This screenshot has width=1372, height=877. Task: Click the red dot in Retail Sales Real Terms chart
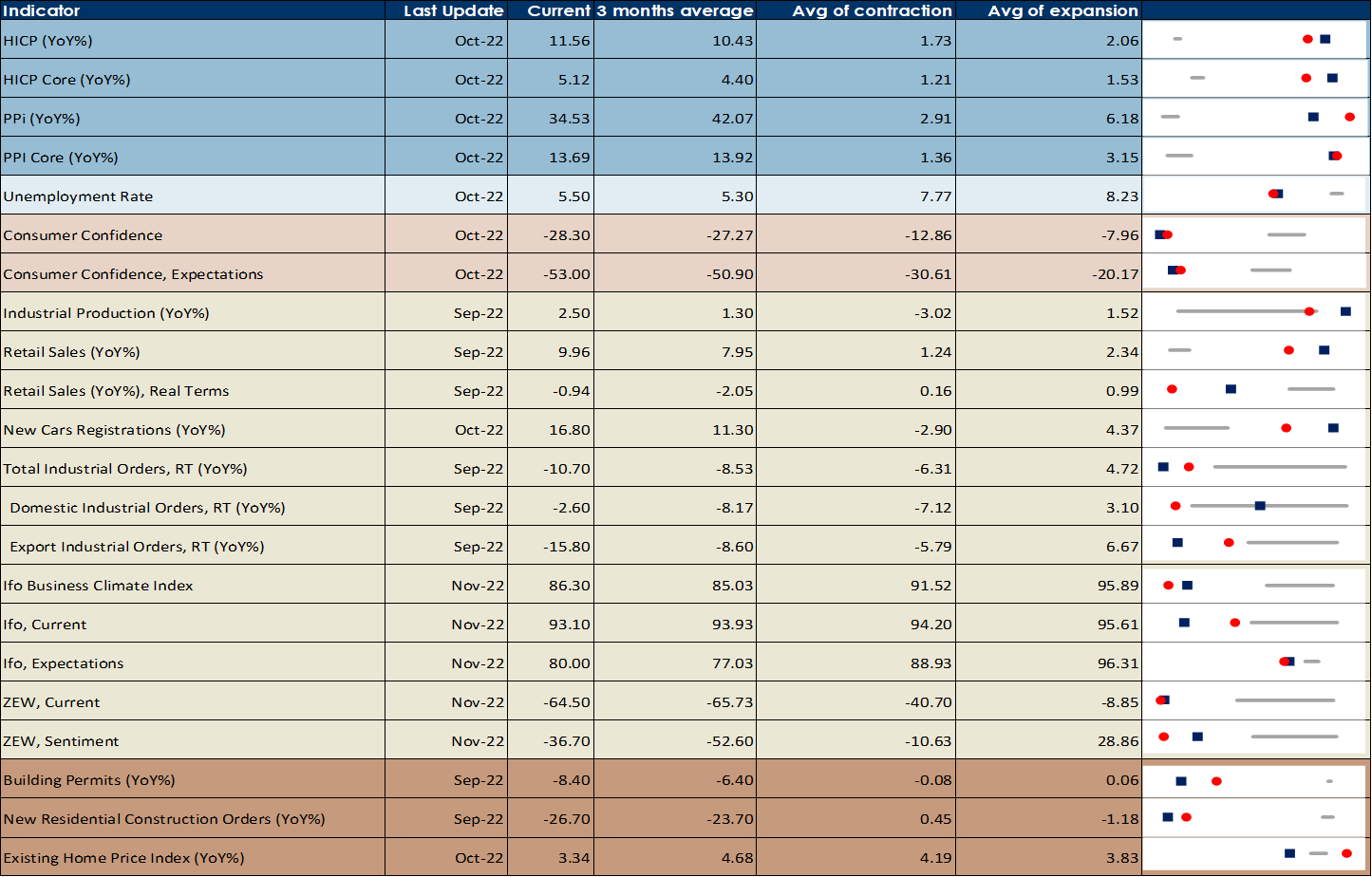tap(1172, 389)
